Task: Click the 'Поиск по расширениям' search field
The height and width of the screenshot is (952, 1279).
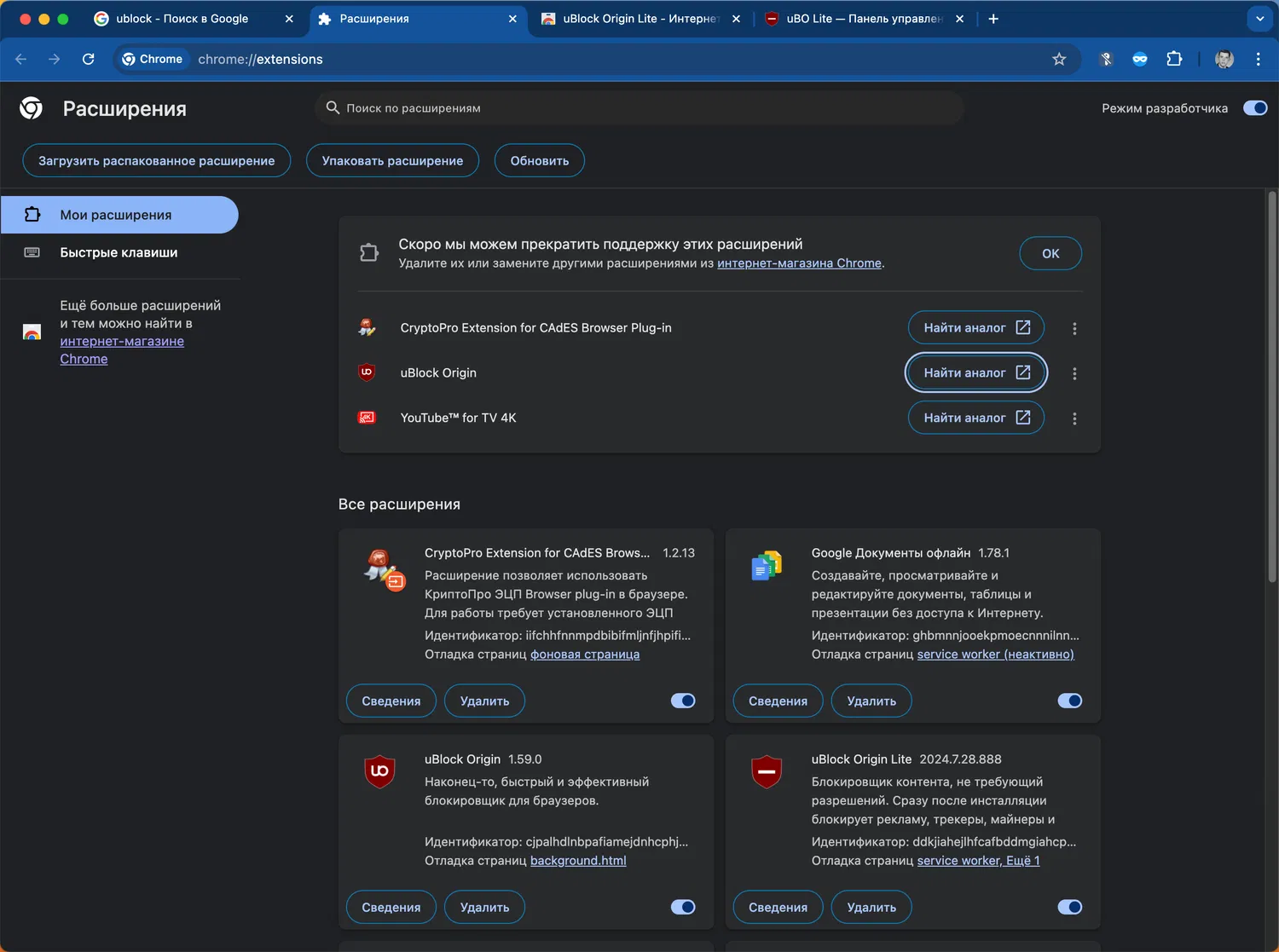Action: tap(639, 108)
